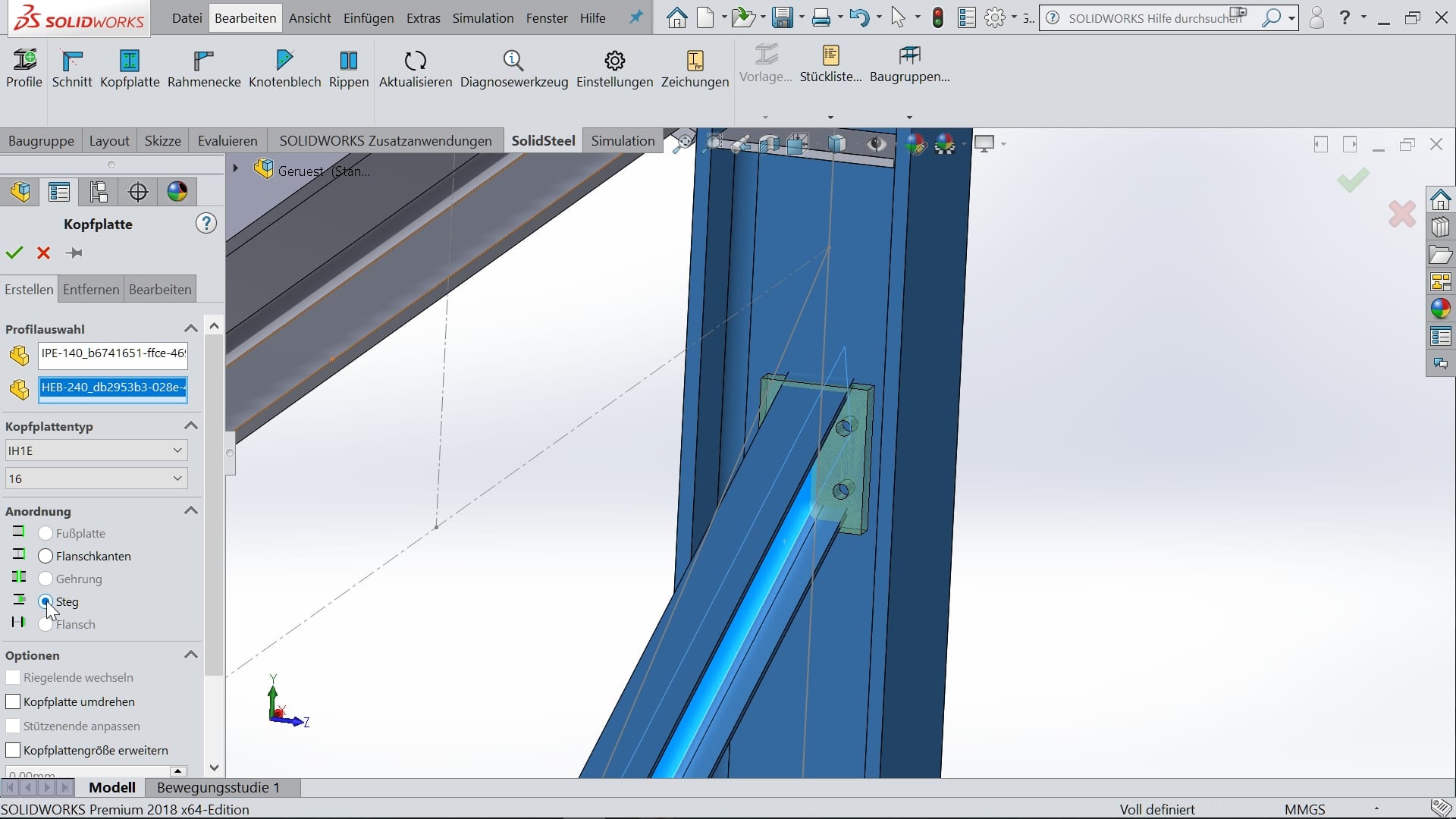Switch to the Evaluieren tab
Image resolution: width=1456 pixels, height=819 pixels.
point(227,141)
